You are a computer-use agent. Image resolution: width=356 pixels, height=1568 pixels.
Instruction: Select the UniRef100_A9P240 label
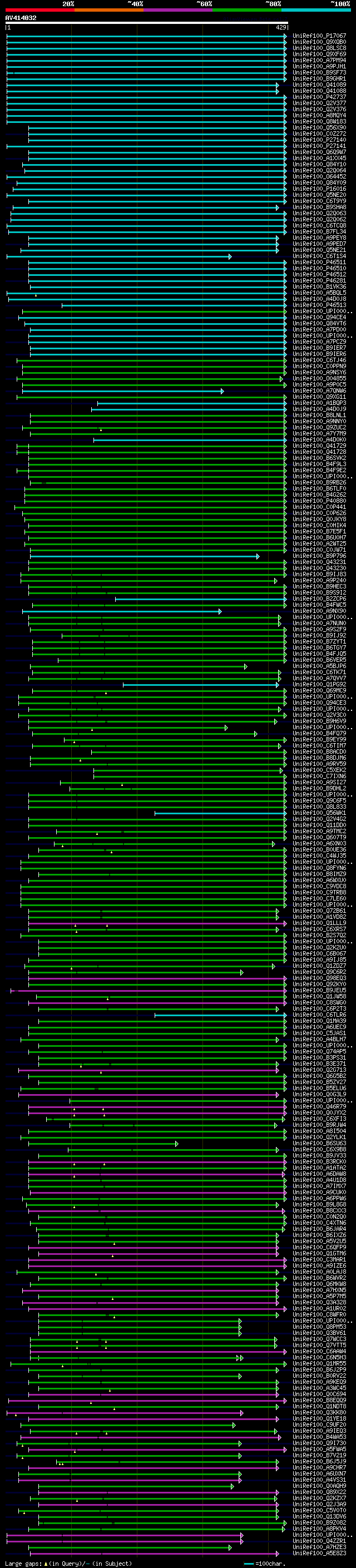[319, 580]
